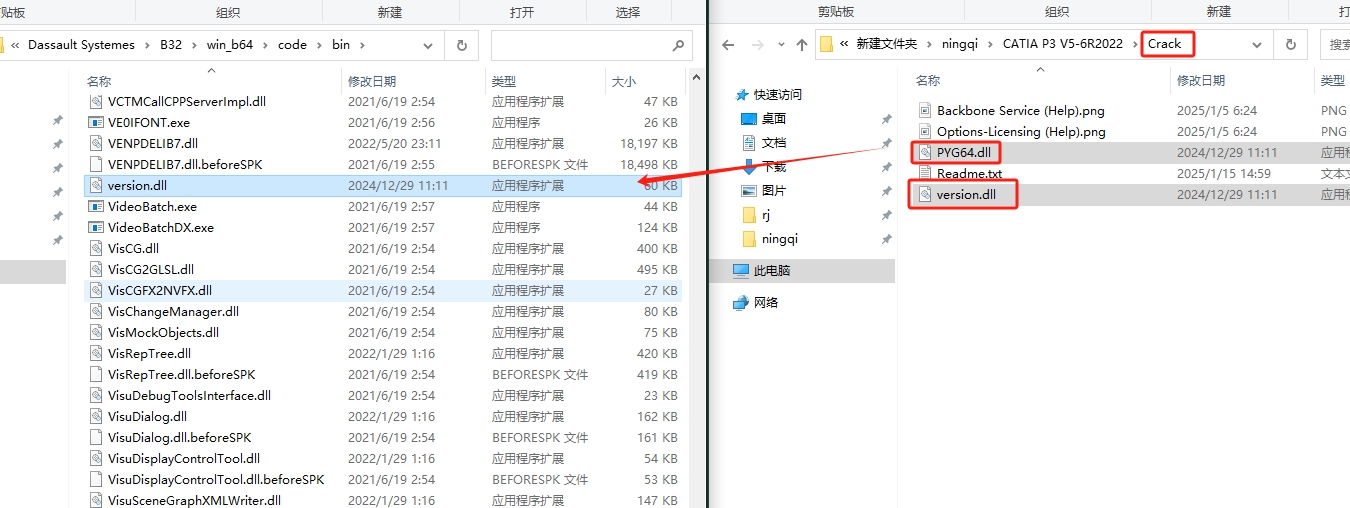1350x508 pixels.
Task: Select VisuDisplayControlTool.dll.beforeSPK in the list
Action: [216, 479]
